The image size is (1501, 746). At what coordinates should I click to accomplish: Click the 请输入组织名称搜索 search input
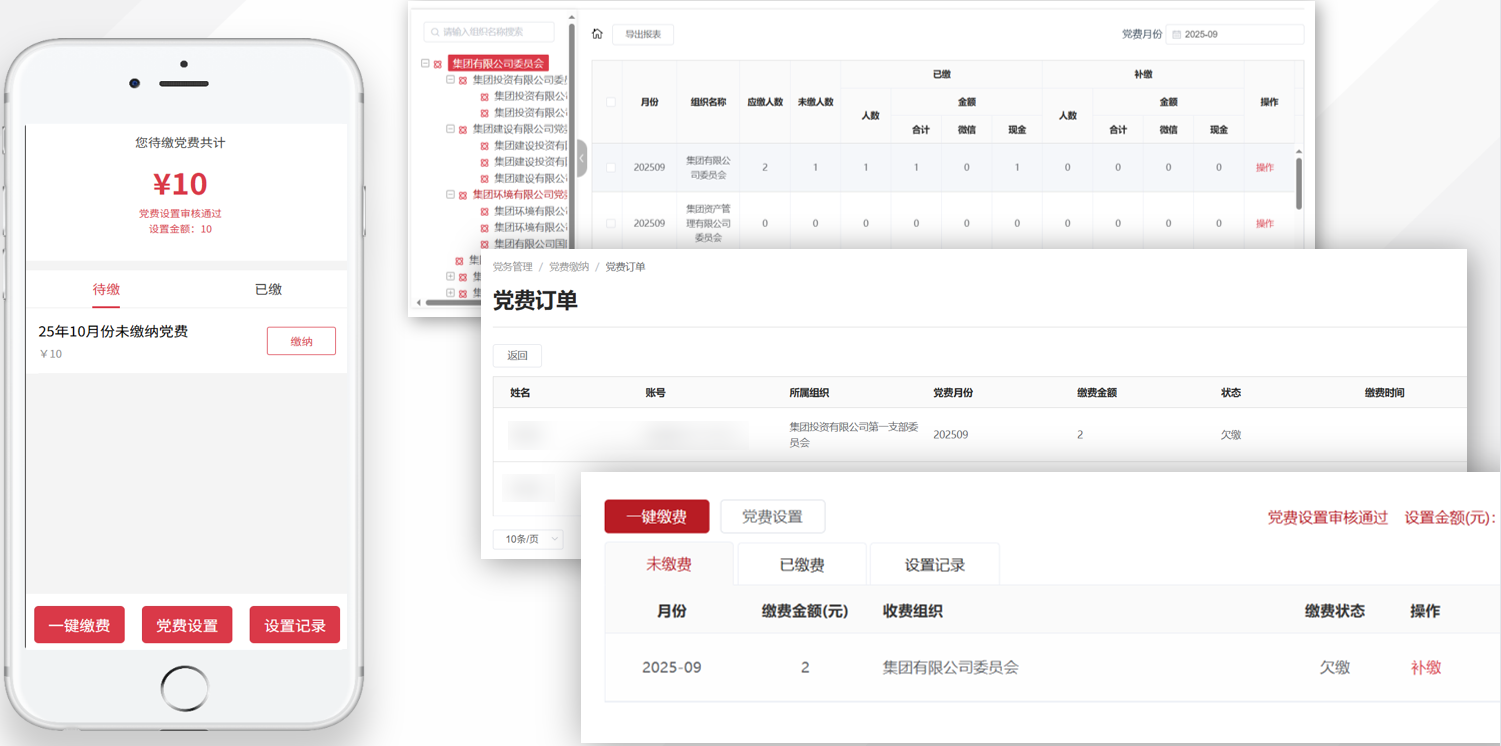(495, 33)
